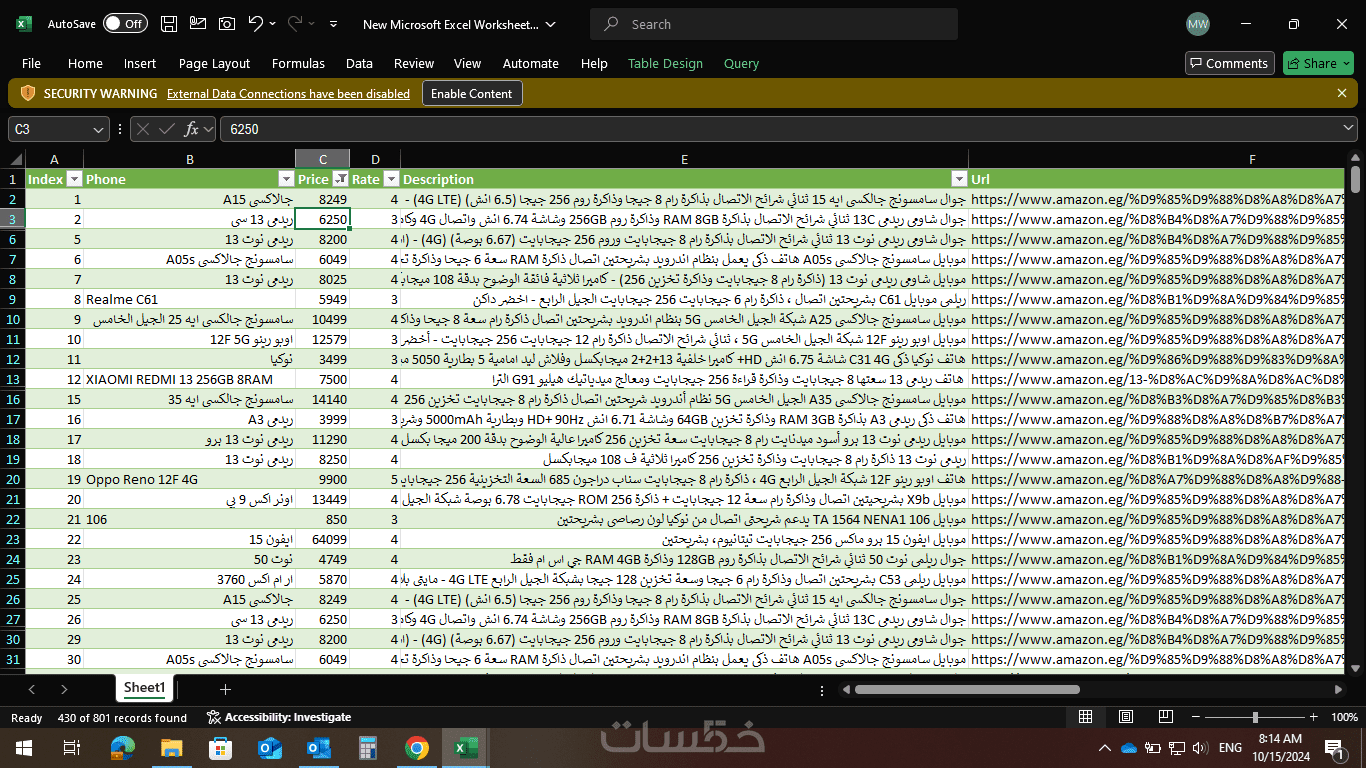The width and height of the screenshot is (1366, 768).
Task: Click the Share button
Action: click(x=1318, y=63)
